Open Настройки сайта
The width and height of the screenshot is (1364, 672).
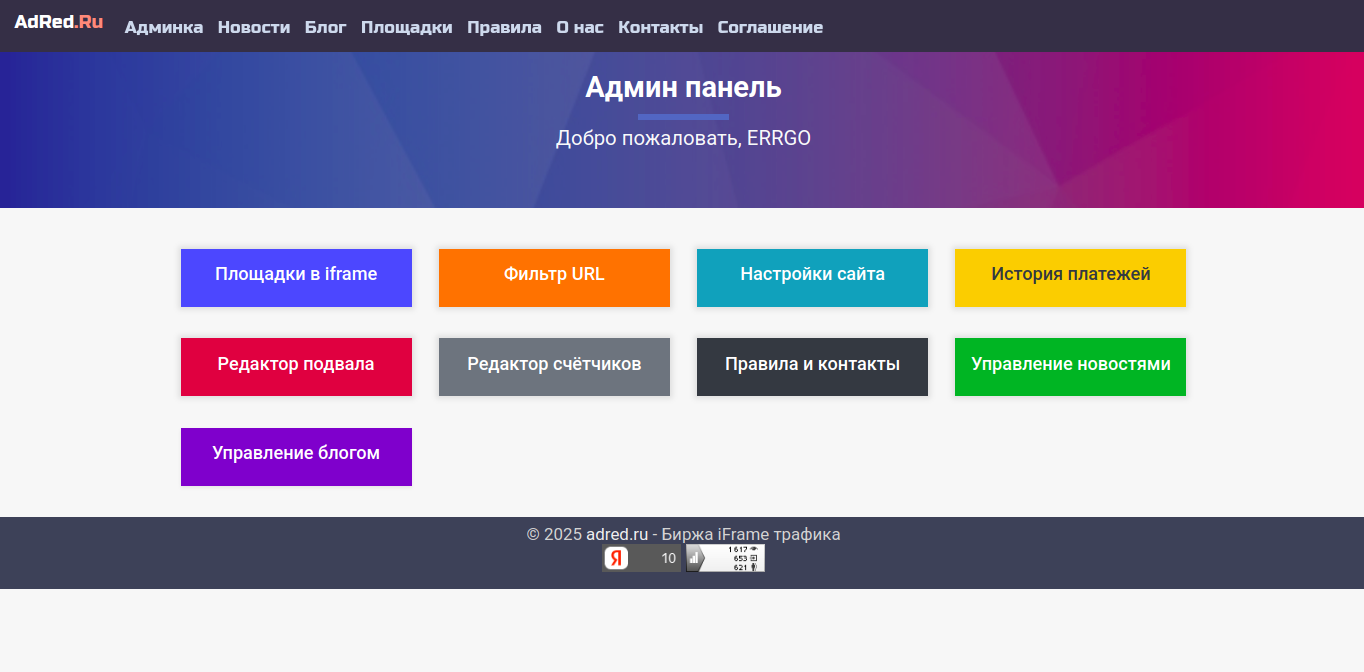pyautogui.click(x=812, y=277)
